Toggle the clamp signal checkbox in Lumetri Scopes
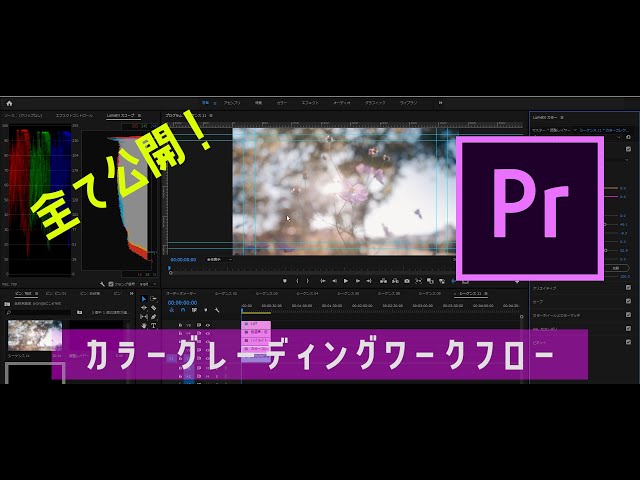The height and width of the screenshot is (480, 640). point(111,284)
